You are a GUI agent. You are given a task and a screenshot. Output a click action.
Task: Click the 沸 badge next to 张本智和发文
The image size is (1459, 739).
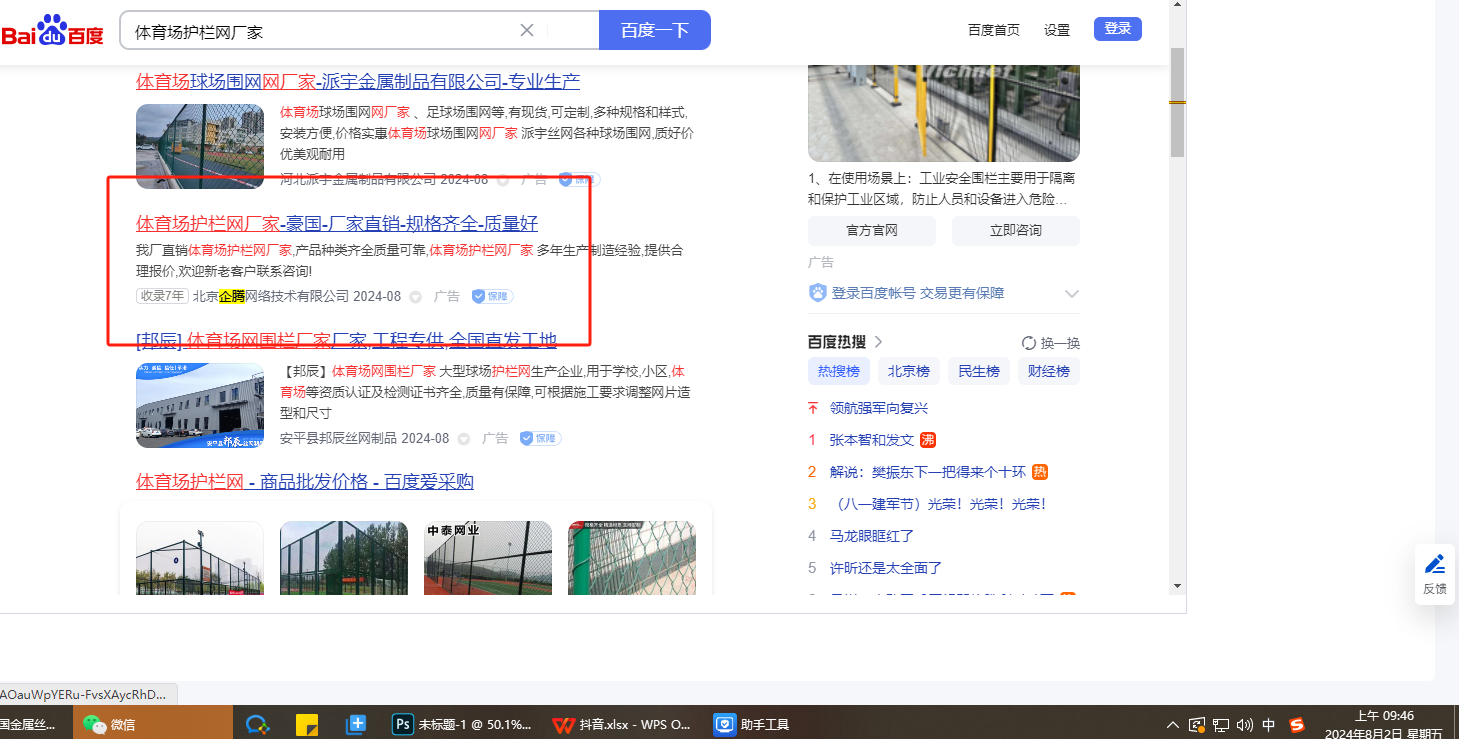[928, 440]
